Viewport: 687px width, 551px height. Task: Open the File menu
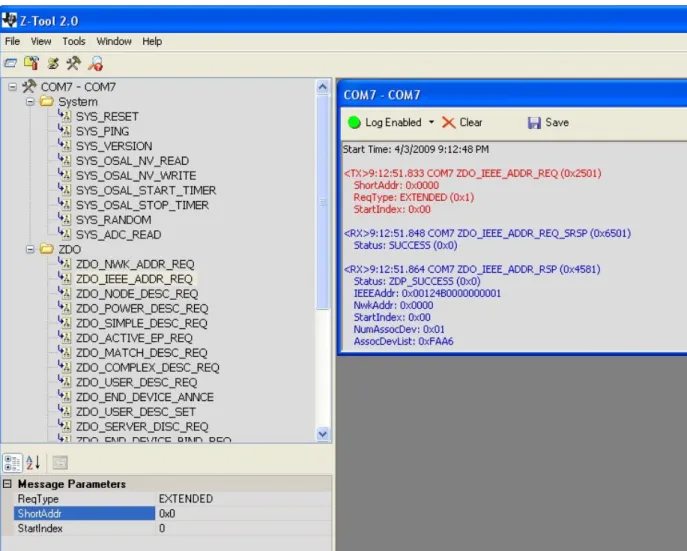pos(12,41)
